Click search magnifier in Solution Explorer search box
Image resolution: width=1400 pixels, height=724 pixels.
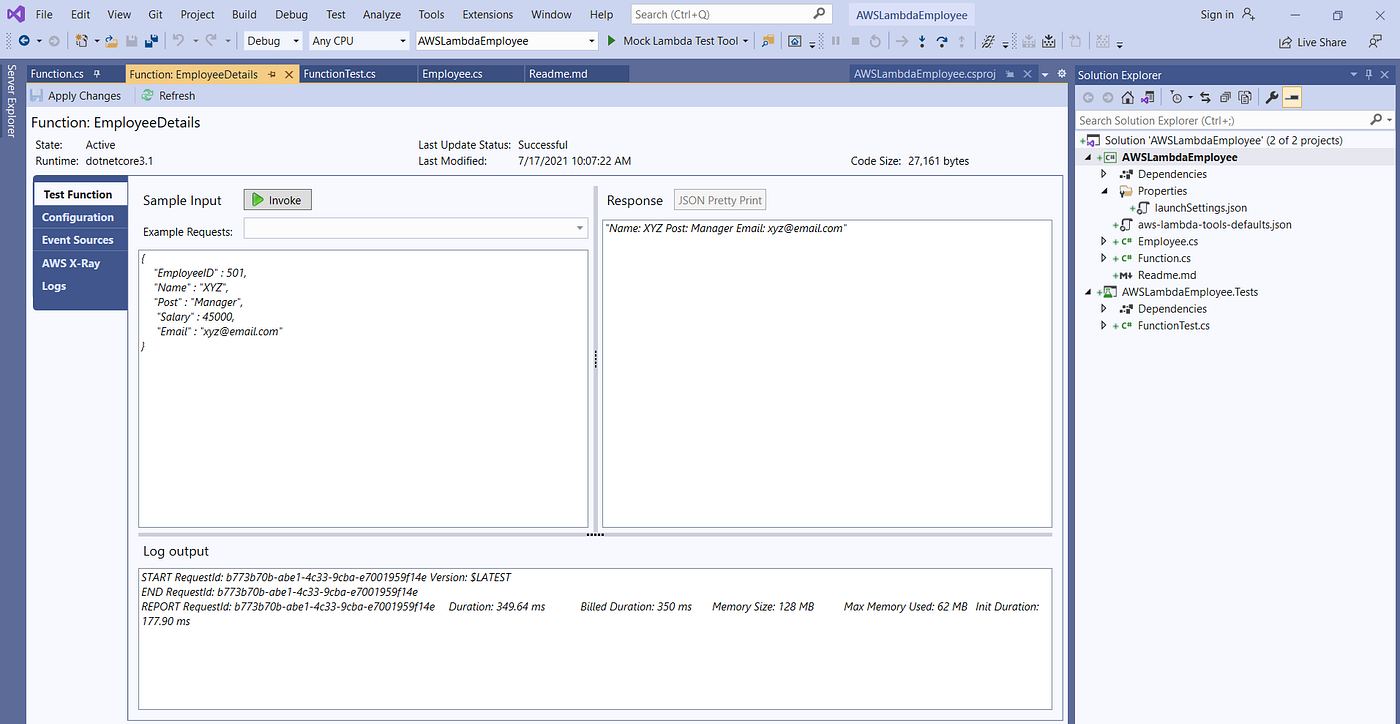coord(1377,120)
